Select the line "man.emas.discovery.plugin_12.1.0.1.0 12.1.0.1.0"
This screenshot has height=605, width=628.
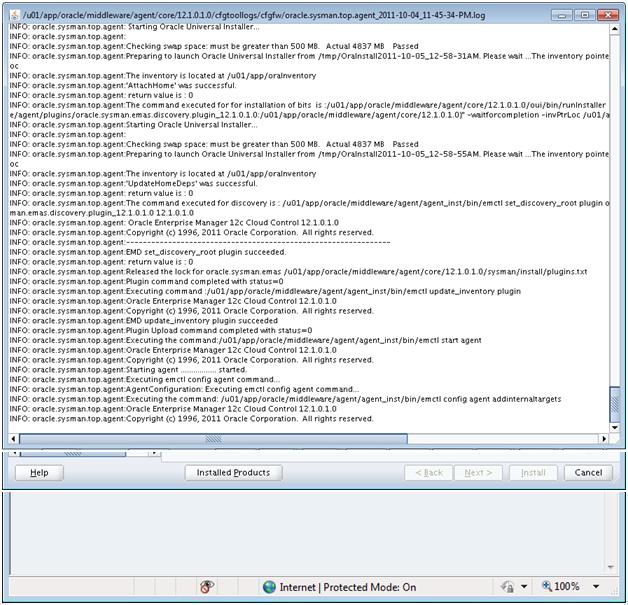tap(102, 213)
